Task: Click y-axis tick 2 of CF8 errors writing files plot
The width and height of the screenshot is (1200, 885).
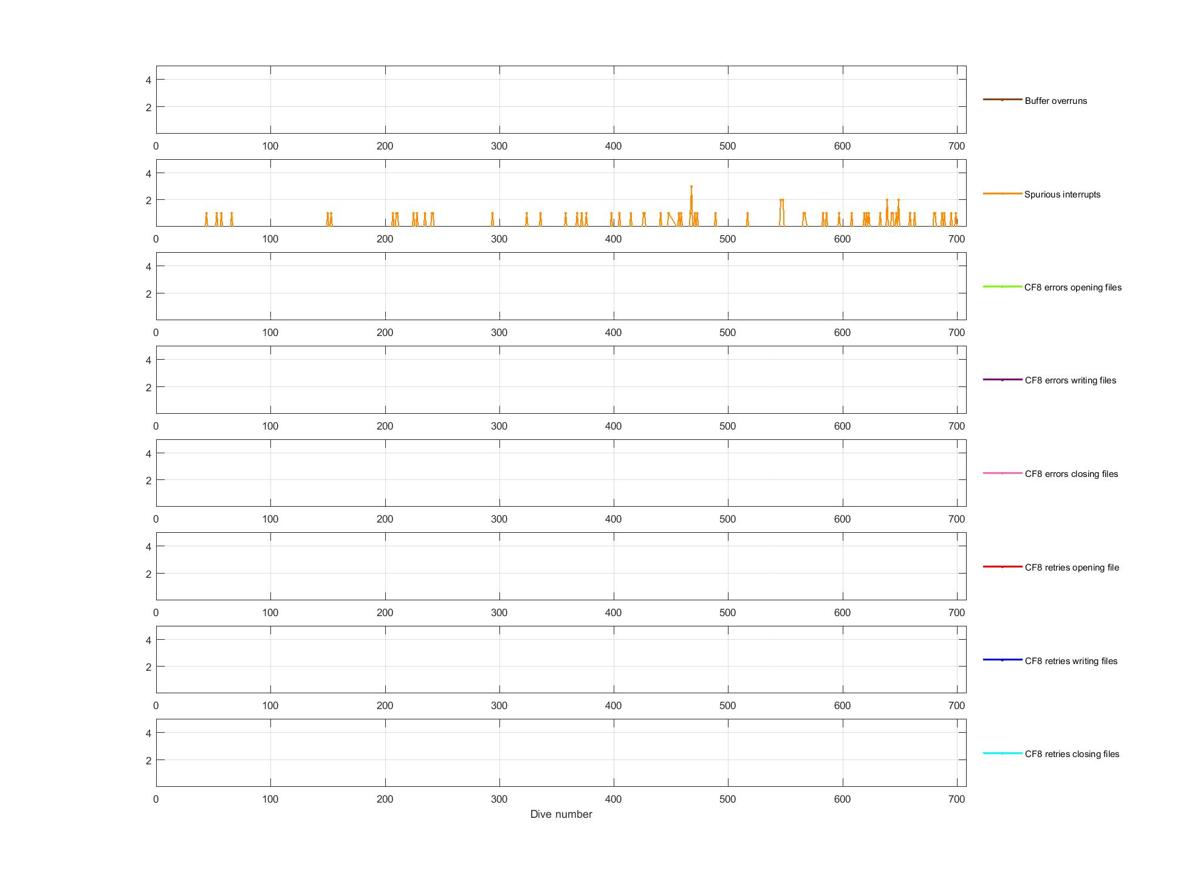Action: click(148, 387)
